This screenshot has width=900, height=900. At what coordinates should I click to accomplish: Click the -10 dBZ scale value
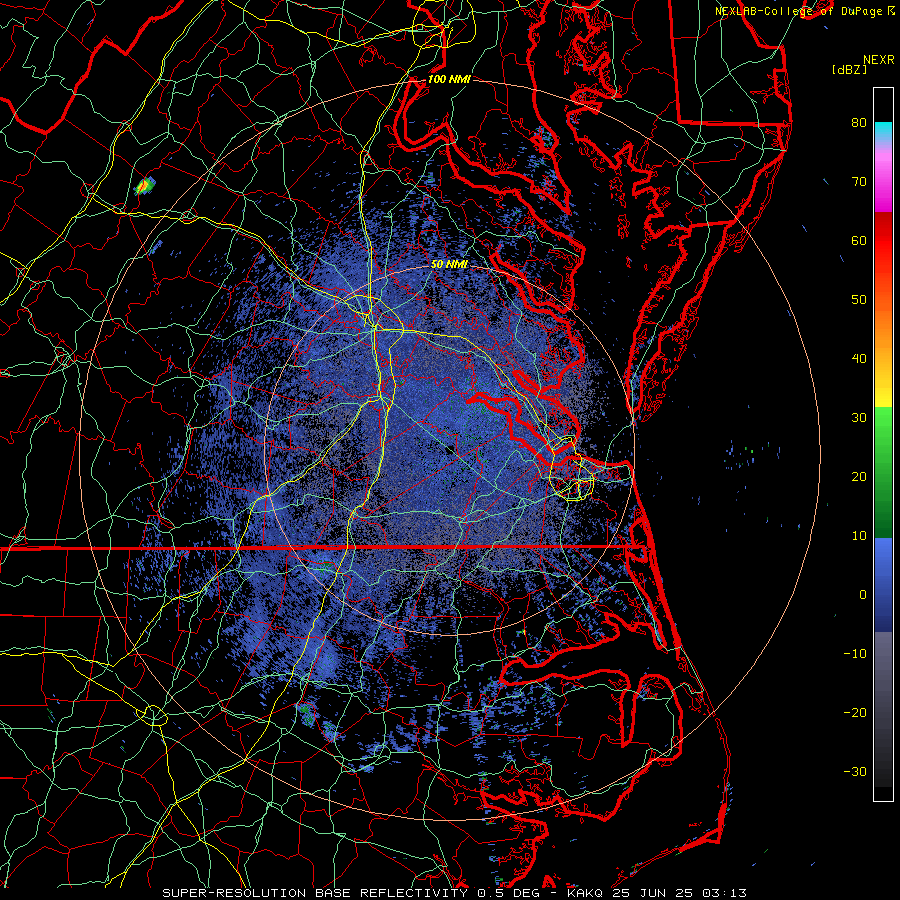point(855,654)
